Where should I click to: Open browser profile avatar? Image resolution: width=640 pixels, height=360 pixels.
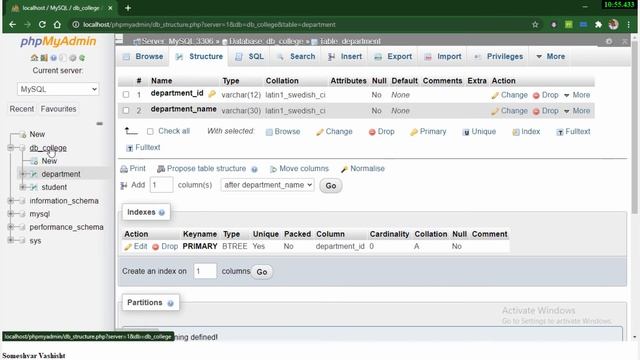613,24
